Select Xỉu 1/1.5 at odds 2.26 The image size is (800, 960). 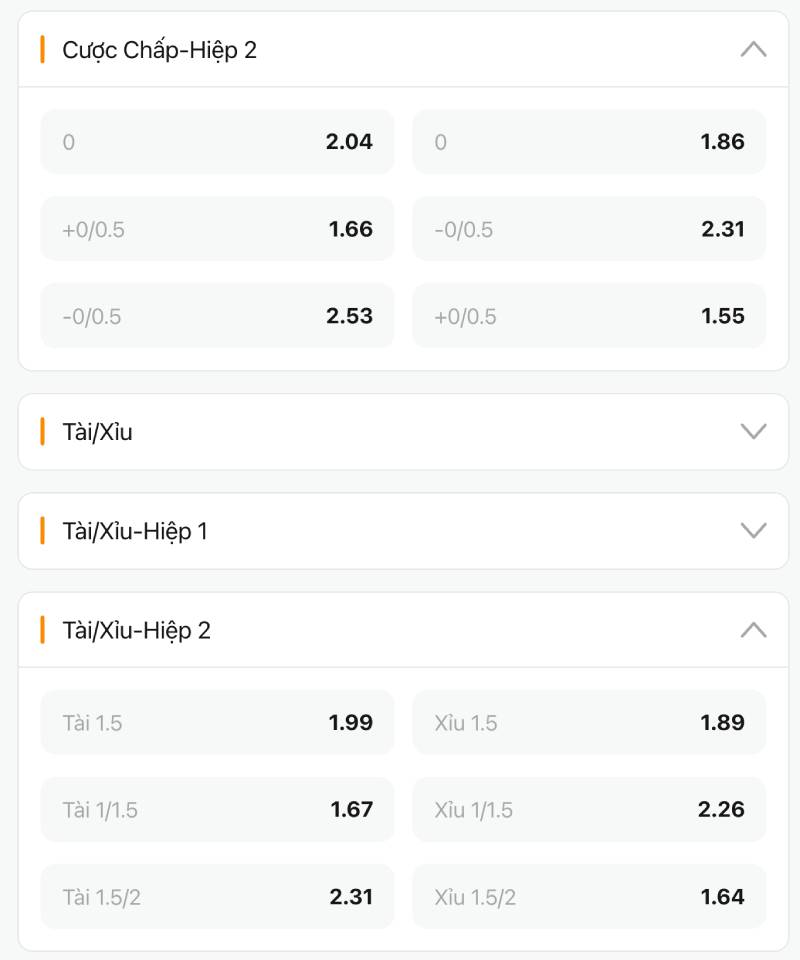click(589, 809)
